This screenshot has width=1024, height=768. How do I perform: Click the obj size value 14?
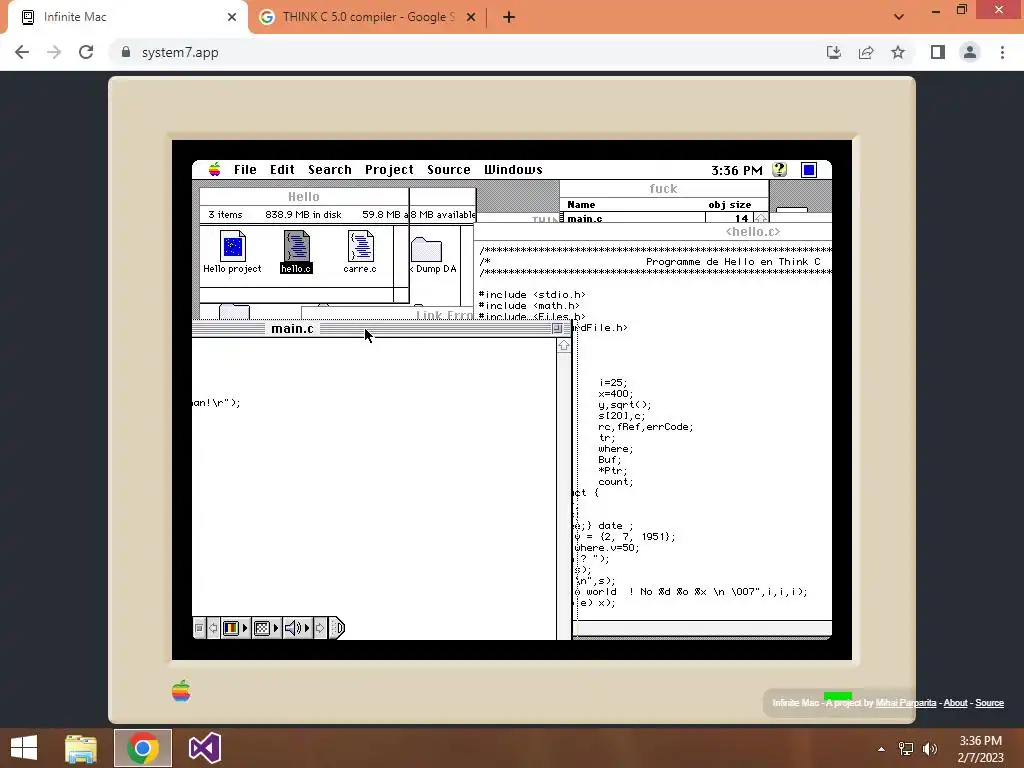(x=741, y=219)
